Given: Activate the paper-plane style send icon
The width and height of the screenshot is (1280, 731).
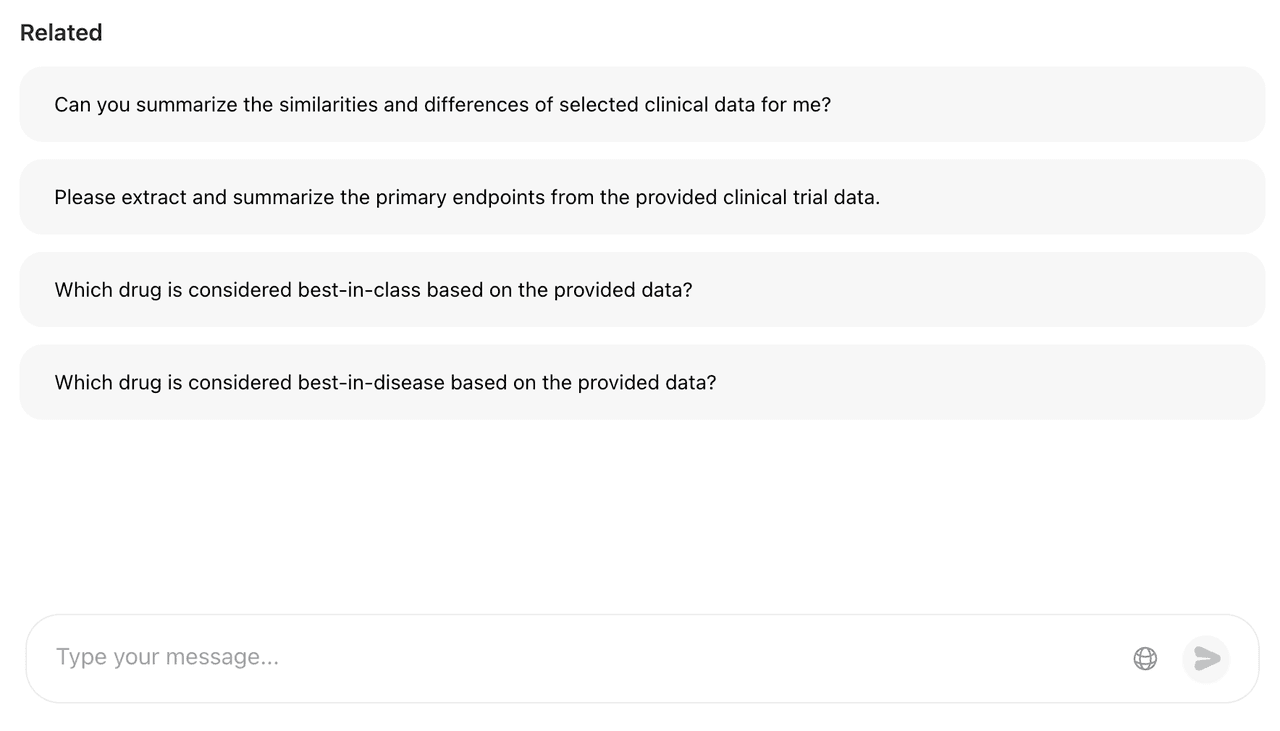Looking at the screenshot, I should (1205, 658).
